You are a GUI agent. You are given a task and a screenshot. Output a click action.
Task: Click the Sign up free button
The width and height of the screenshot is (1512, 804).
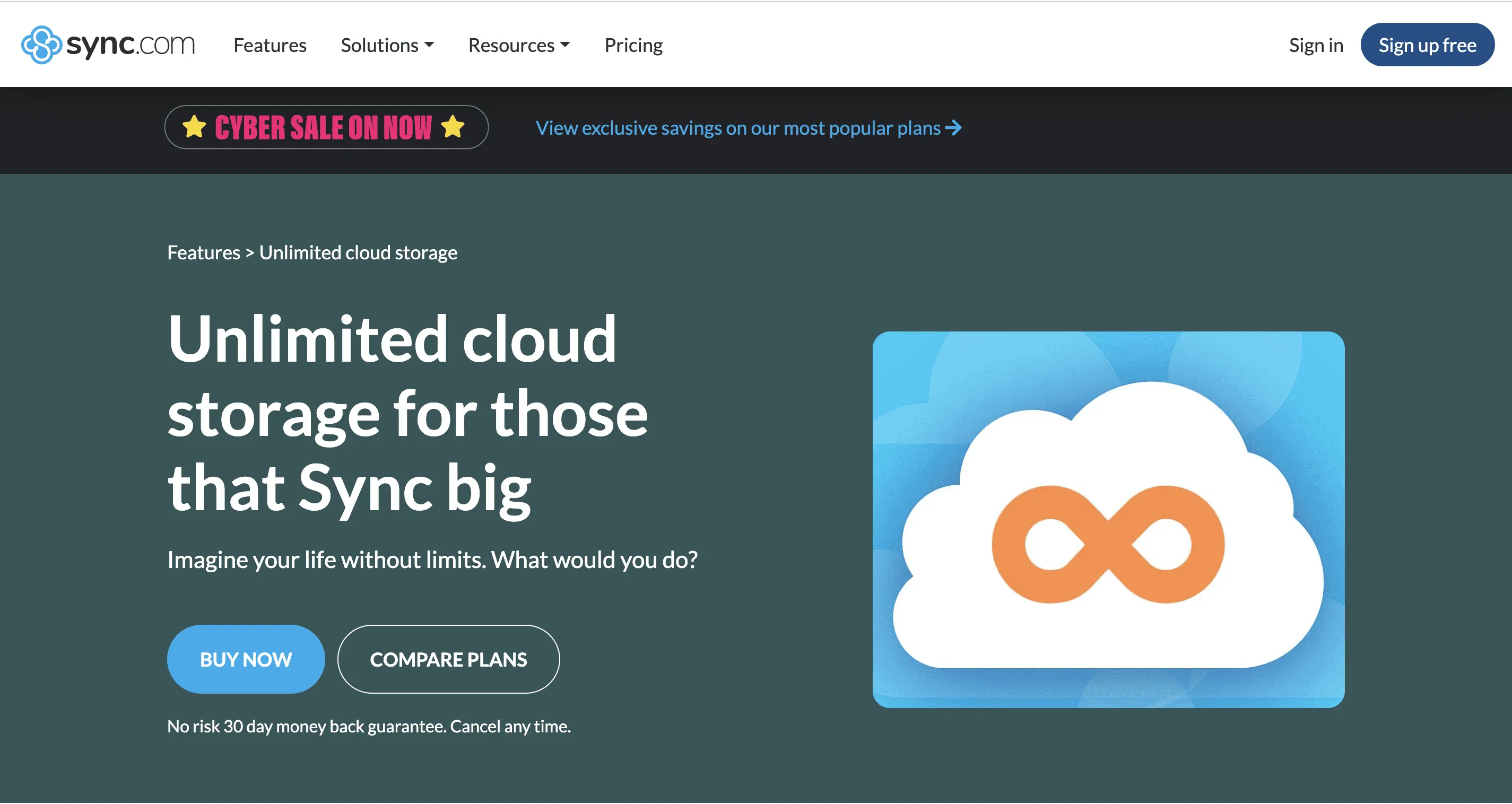(x=1428, y=44)
